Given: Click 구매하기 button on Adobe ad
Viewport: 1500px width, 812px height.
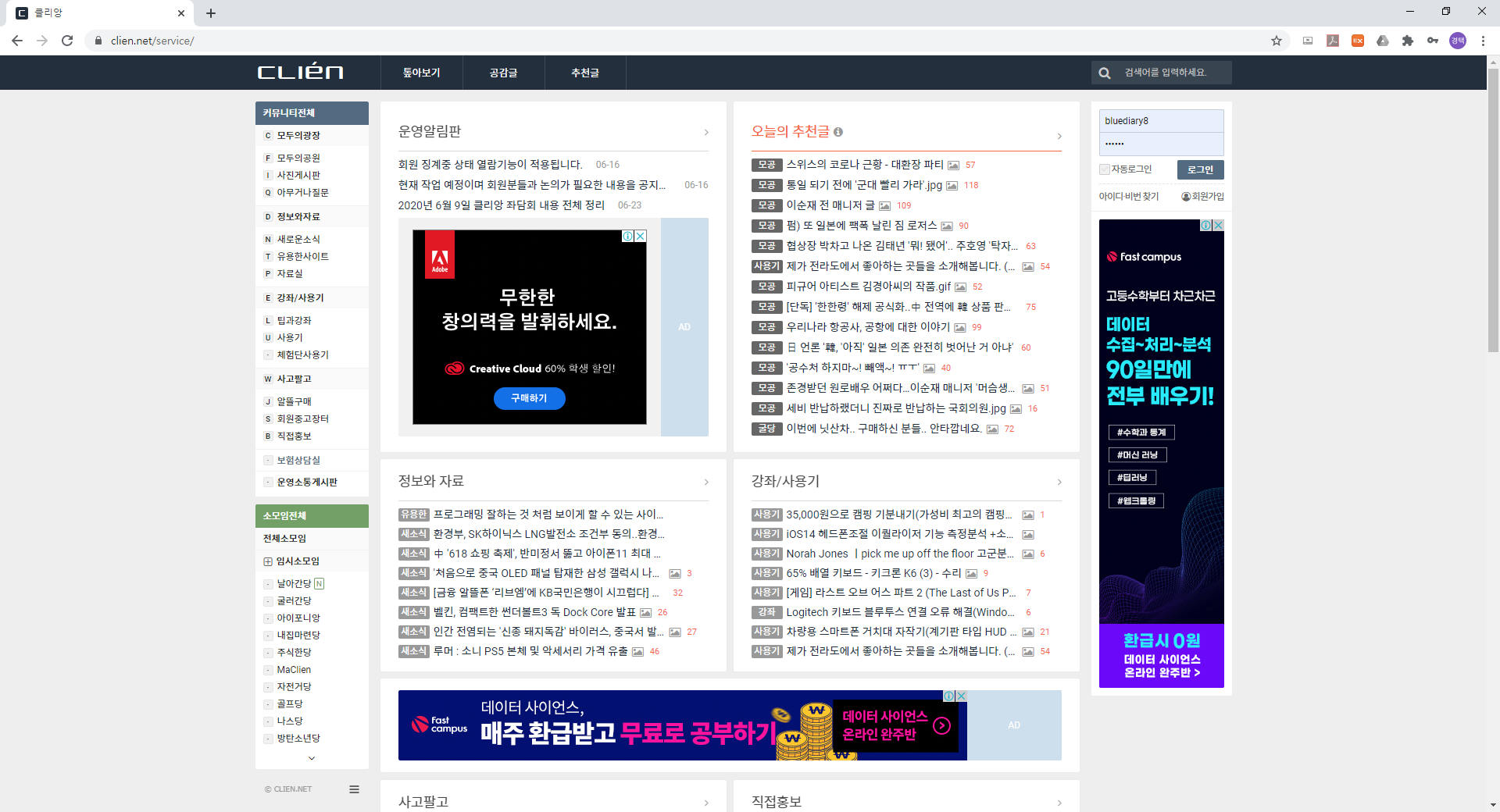Looking at the screenshot, I should 530,398.
